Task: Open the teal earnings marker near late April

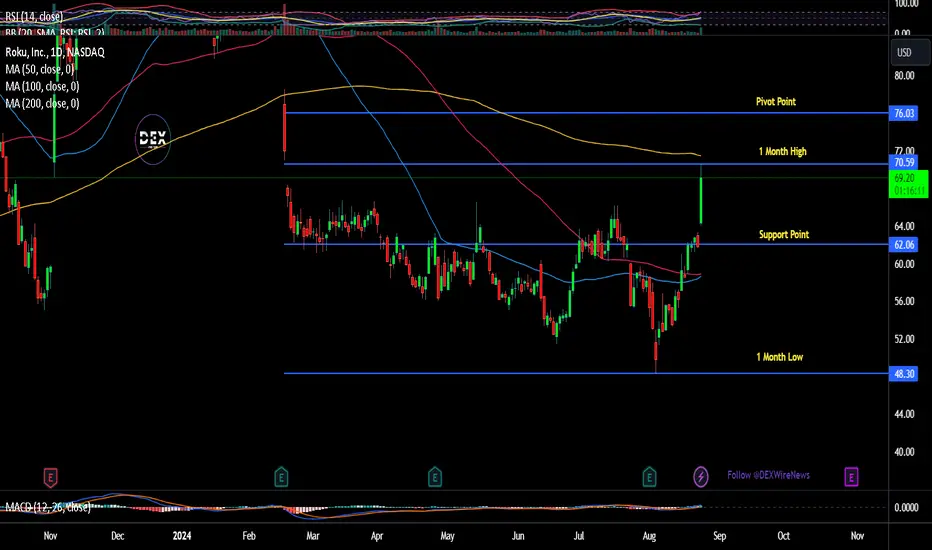Action: [435, 477]
